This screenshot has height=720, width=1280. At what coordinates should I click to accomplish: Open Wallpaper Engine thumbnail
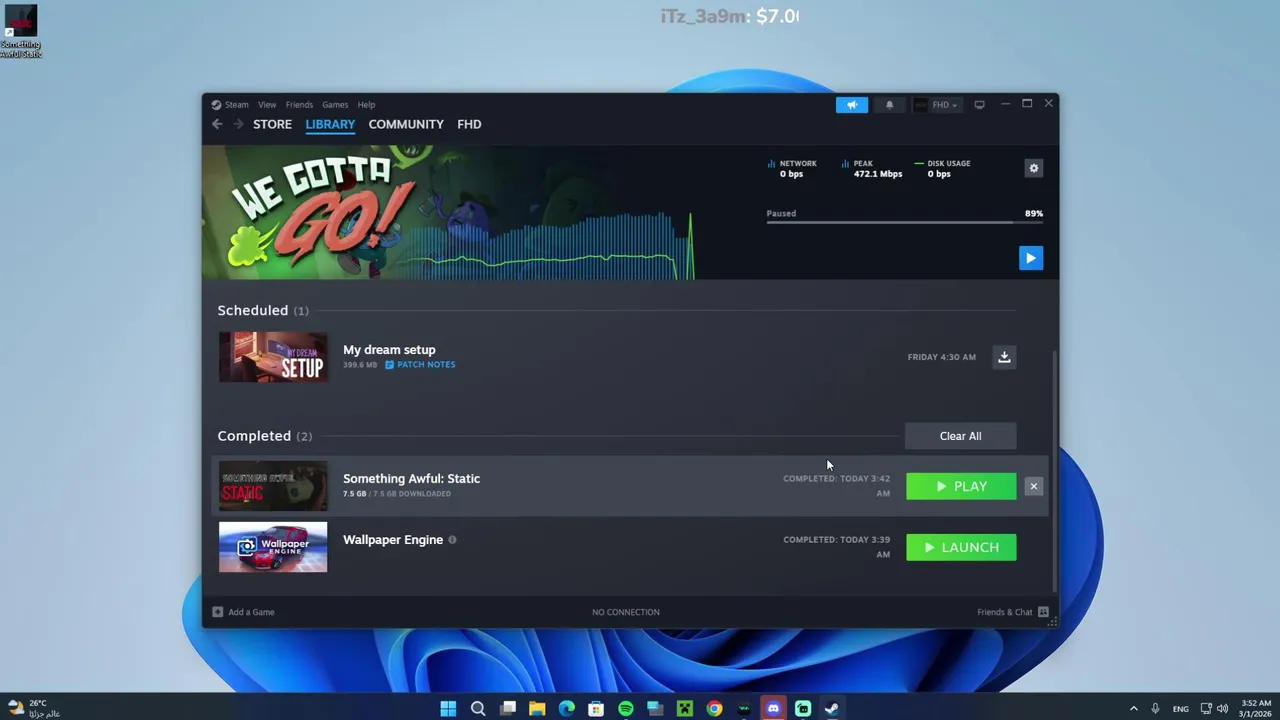click(273, 547)
